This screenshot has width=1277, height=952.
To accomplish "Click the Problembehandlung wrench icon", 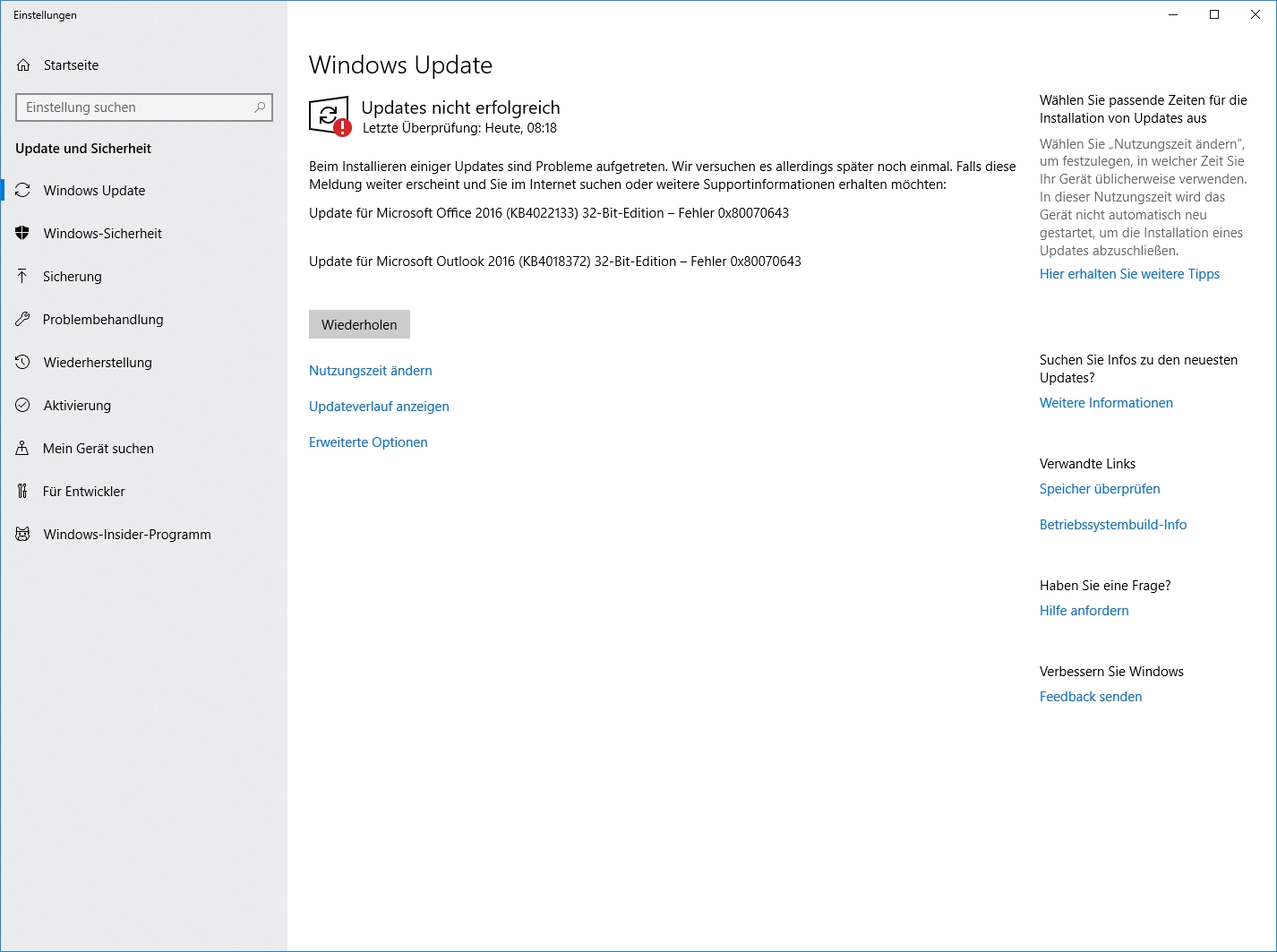I will pos(22,320).
